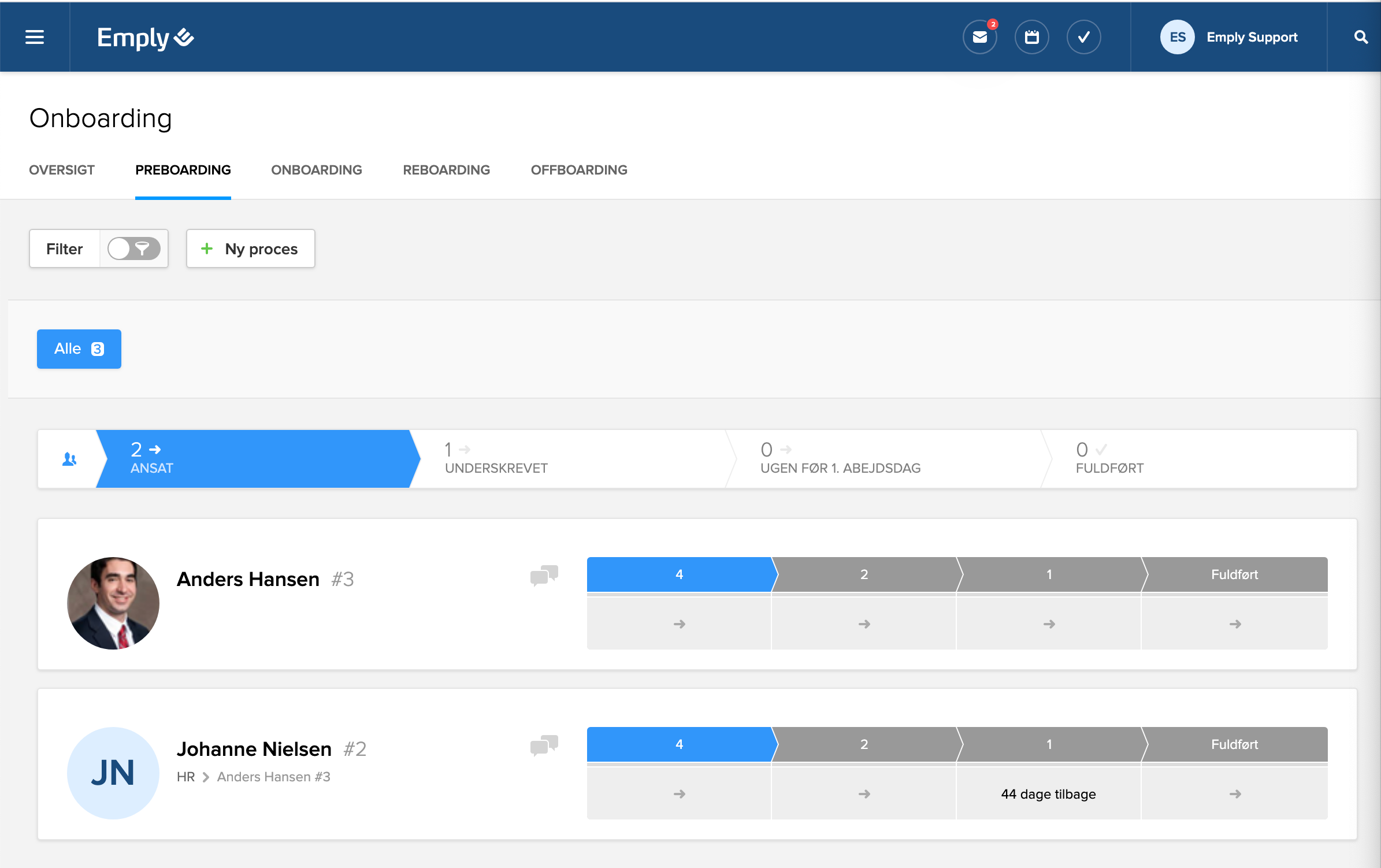Open comments for Anders Hansen

[x=544, y=575]
